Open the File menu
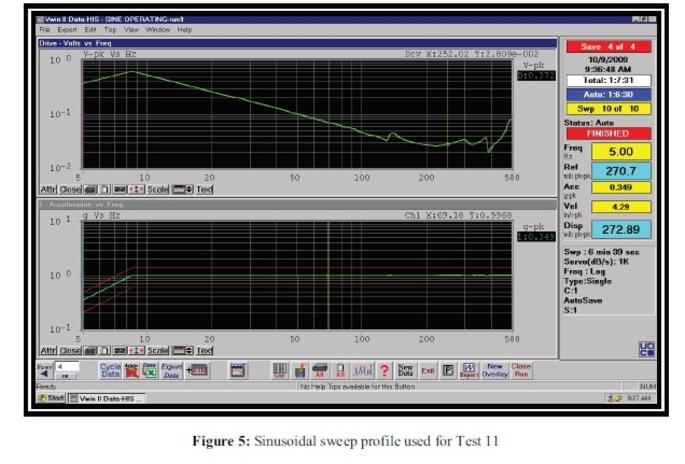Image resolution: width=685 pixels, height=464 pixels. coord(45,30)
